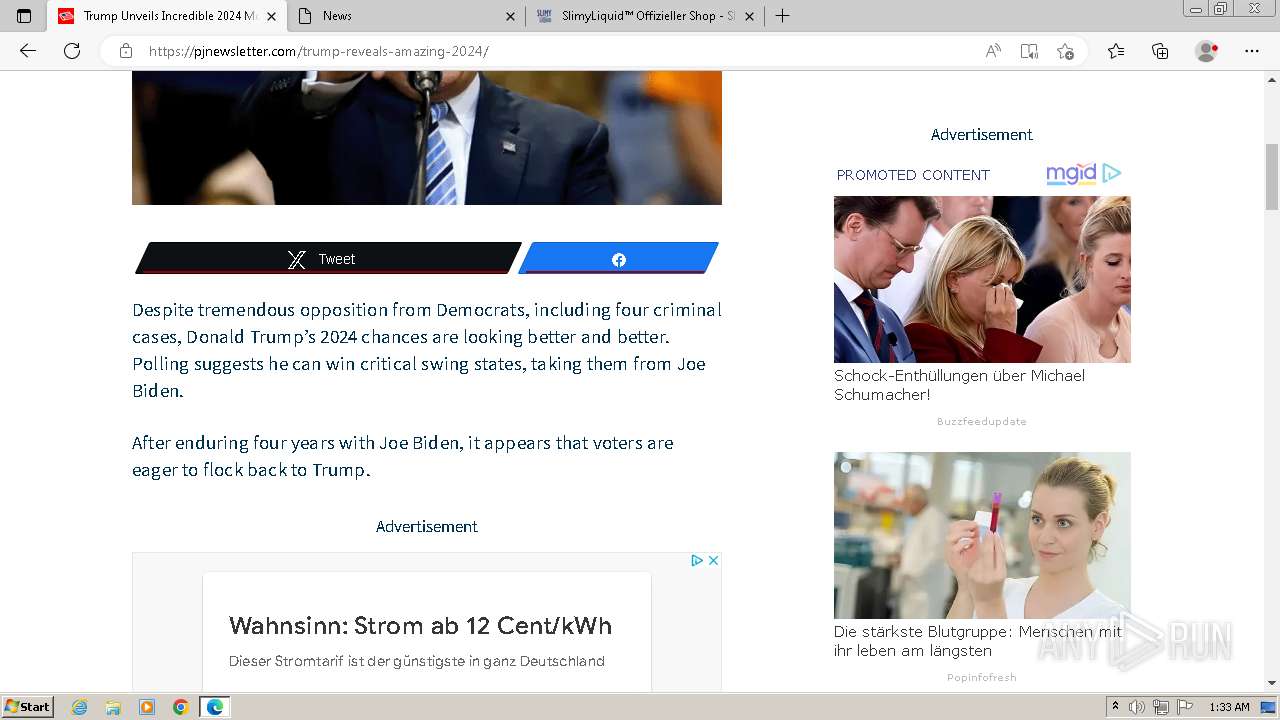Click the ad info triangle icon

[x=697, y=560]
